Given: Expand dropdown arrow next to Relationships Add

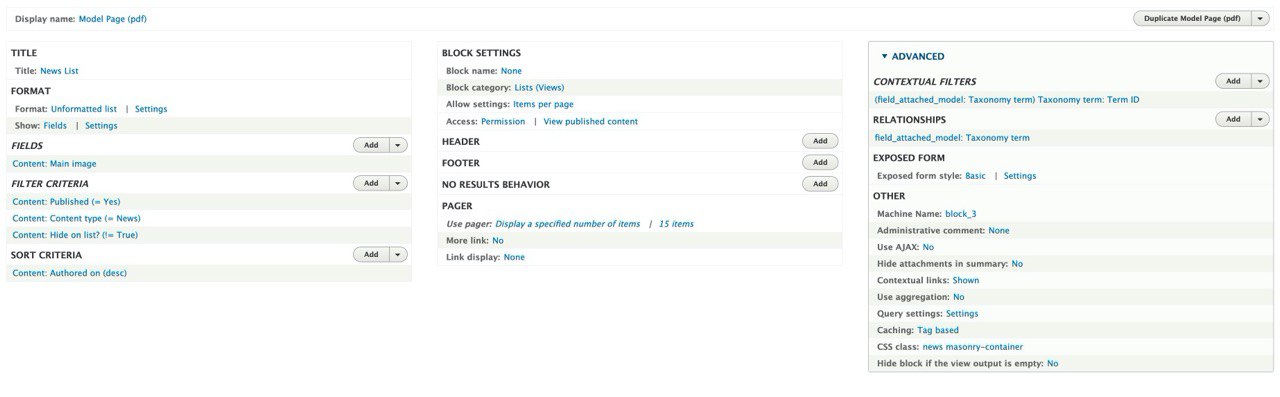Looking at the screenshot, I should pyautogui.click(x=1261, y=119).
